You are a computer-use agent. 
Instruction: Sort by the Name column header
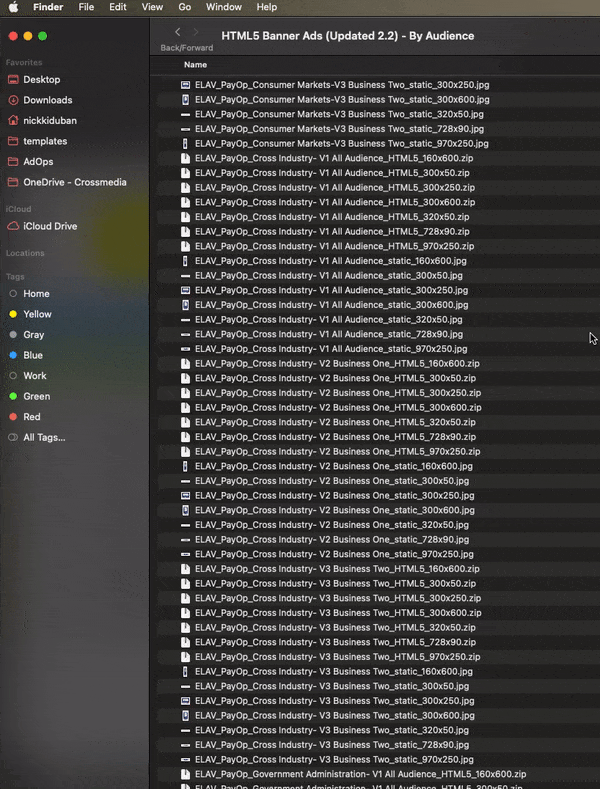pyautogui.click(x=195, y=64)
